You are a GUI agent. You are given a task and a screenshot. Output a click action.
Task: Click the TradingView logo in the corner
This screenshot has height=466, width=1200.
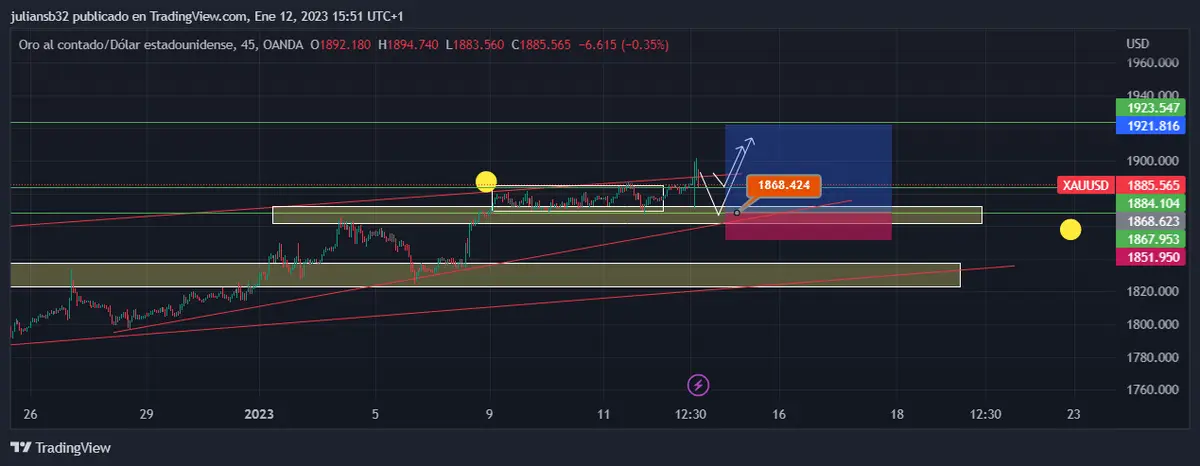coord(61,448)
